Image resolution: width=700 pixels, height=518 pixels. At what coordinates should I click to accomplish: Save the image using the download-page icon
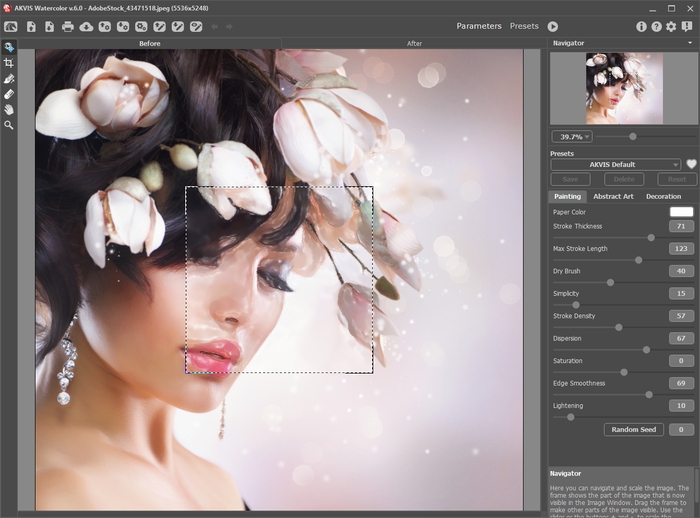50,27
